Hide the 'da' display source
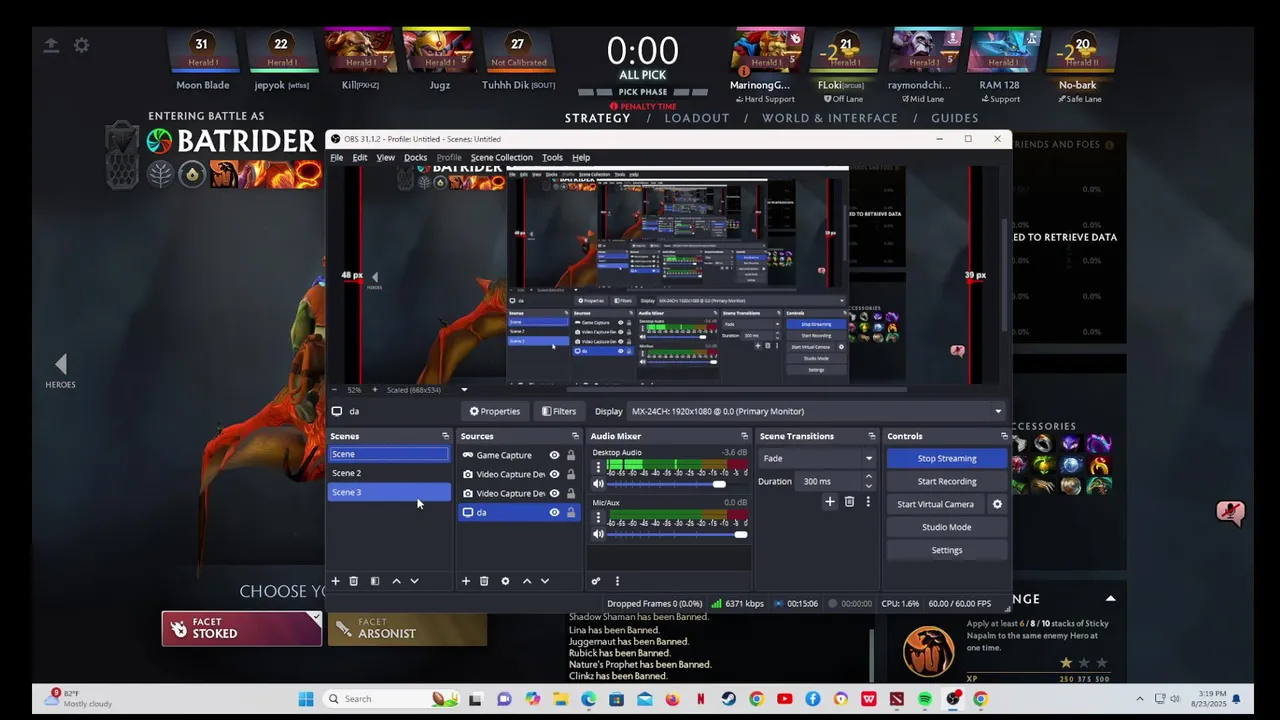 tap(554, 513)
